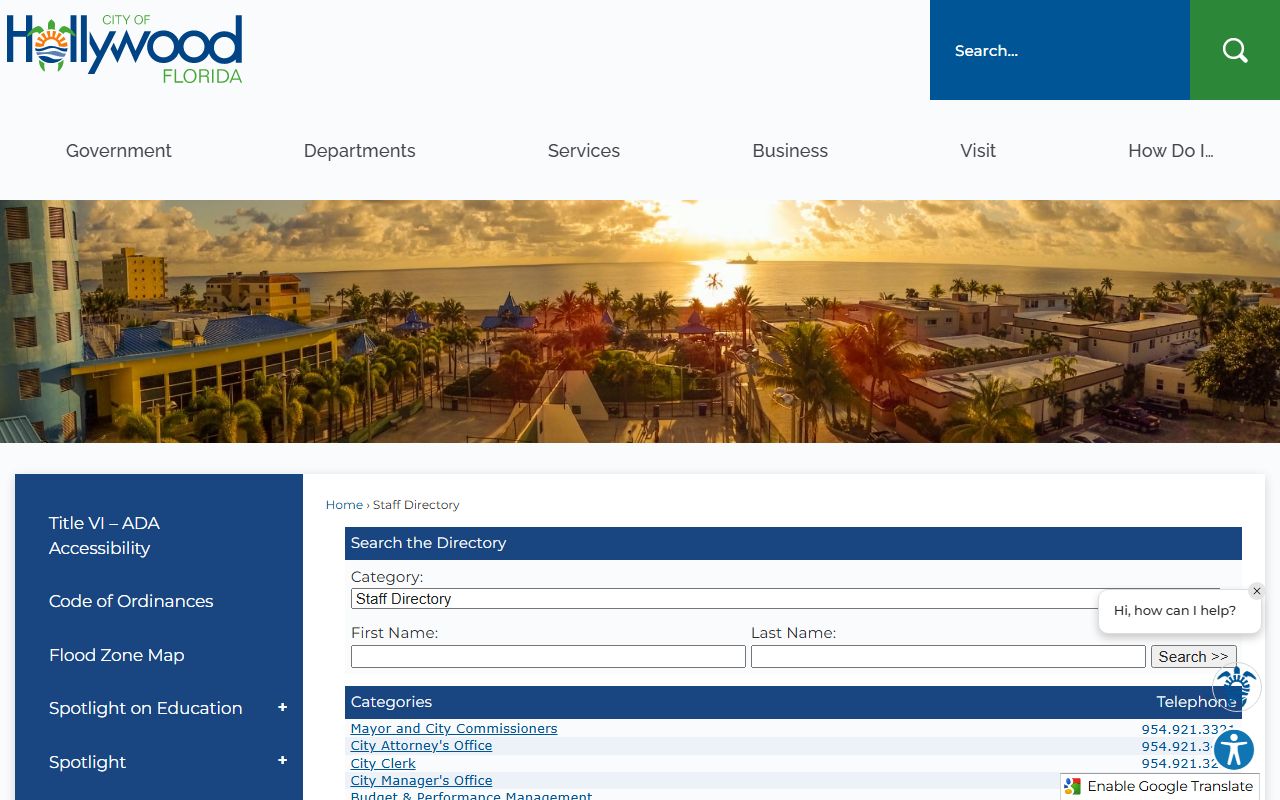Open the Departments menu
Screen dimensions: 1280x800
[360, 151]
